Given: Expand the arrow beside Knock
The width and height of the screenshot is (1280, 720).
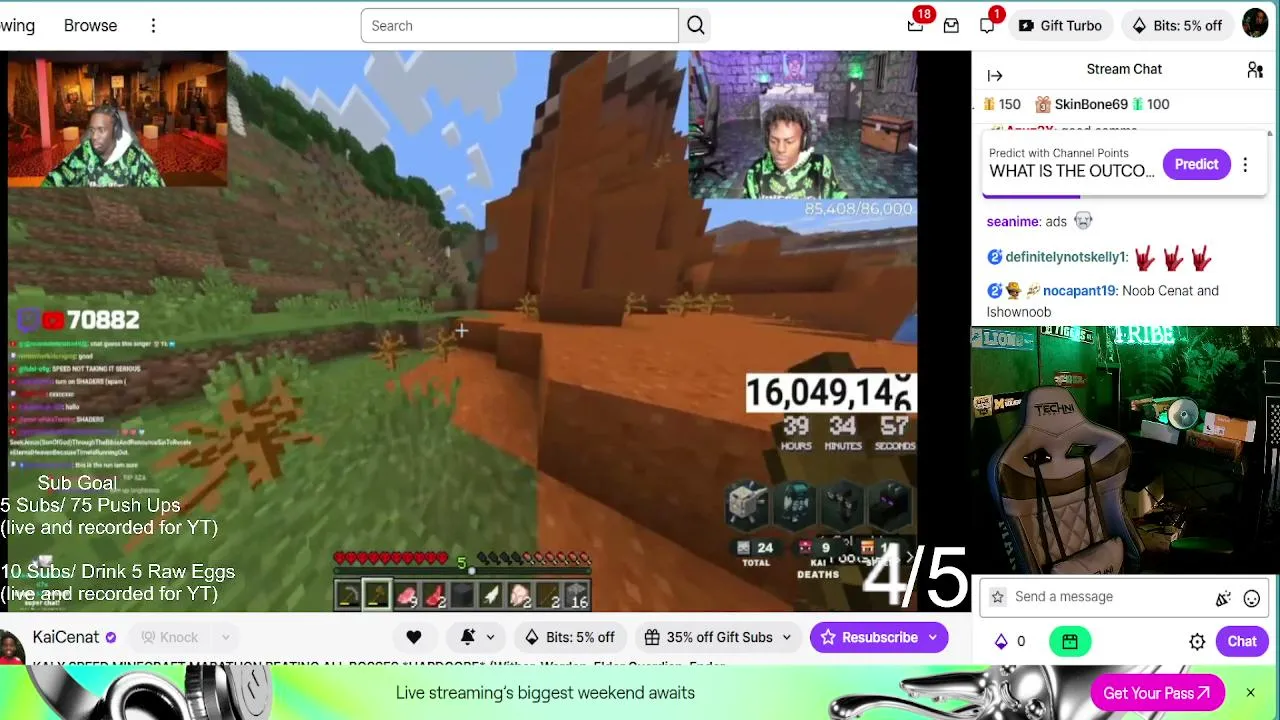Looking at the screenshot, I should (x=226, y=637).
